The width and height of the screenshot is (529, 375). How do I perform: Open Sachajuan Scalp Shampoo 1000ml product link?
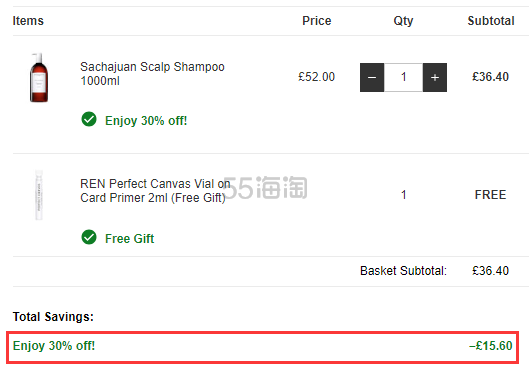tap(152, 74)
